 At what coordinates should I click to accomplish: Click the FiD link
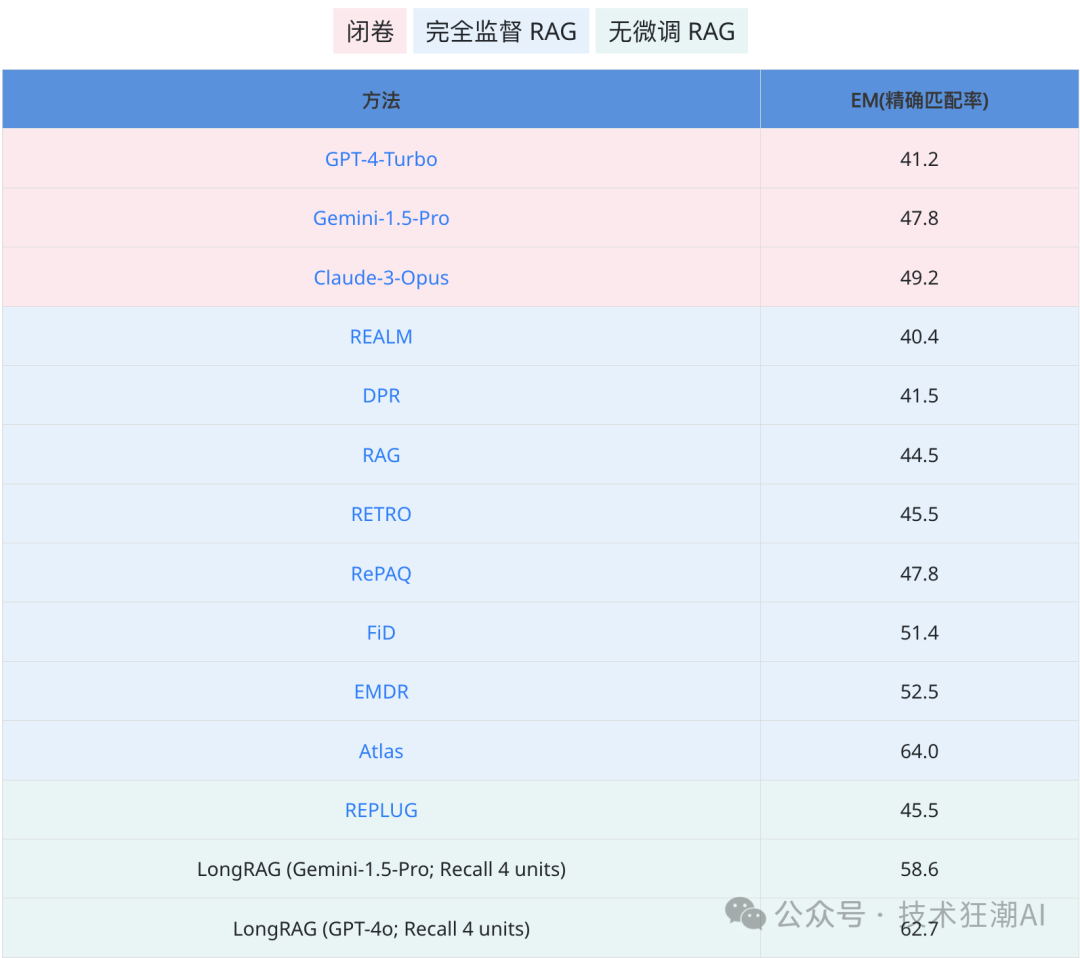(x=381, y=633)
